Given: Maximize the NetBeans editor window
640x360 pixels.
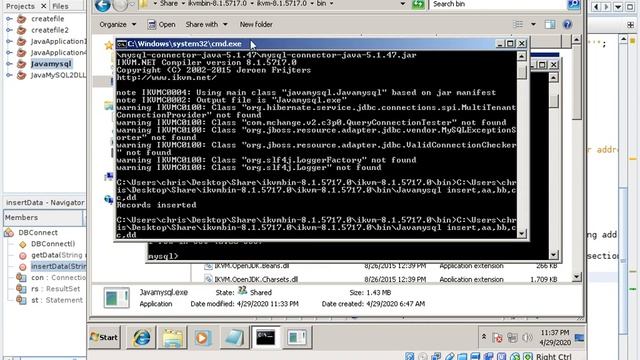Looking at the screenshot, I should (x=629, y=7).
